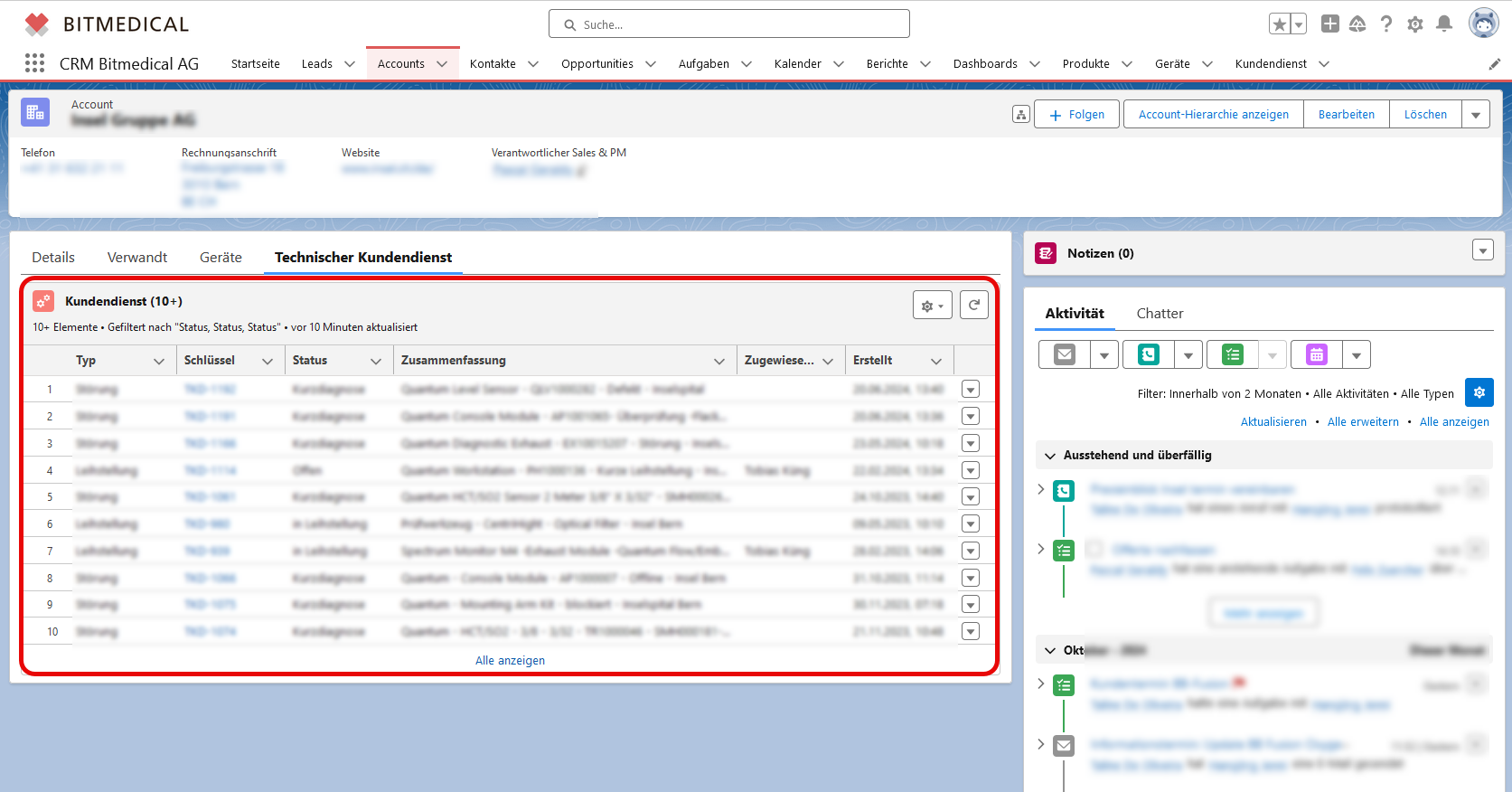
Task: Tick the task checkbox in Ausstehend section
Action: [x=1094, y=549]
